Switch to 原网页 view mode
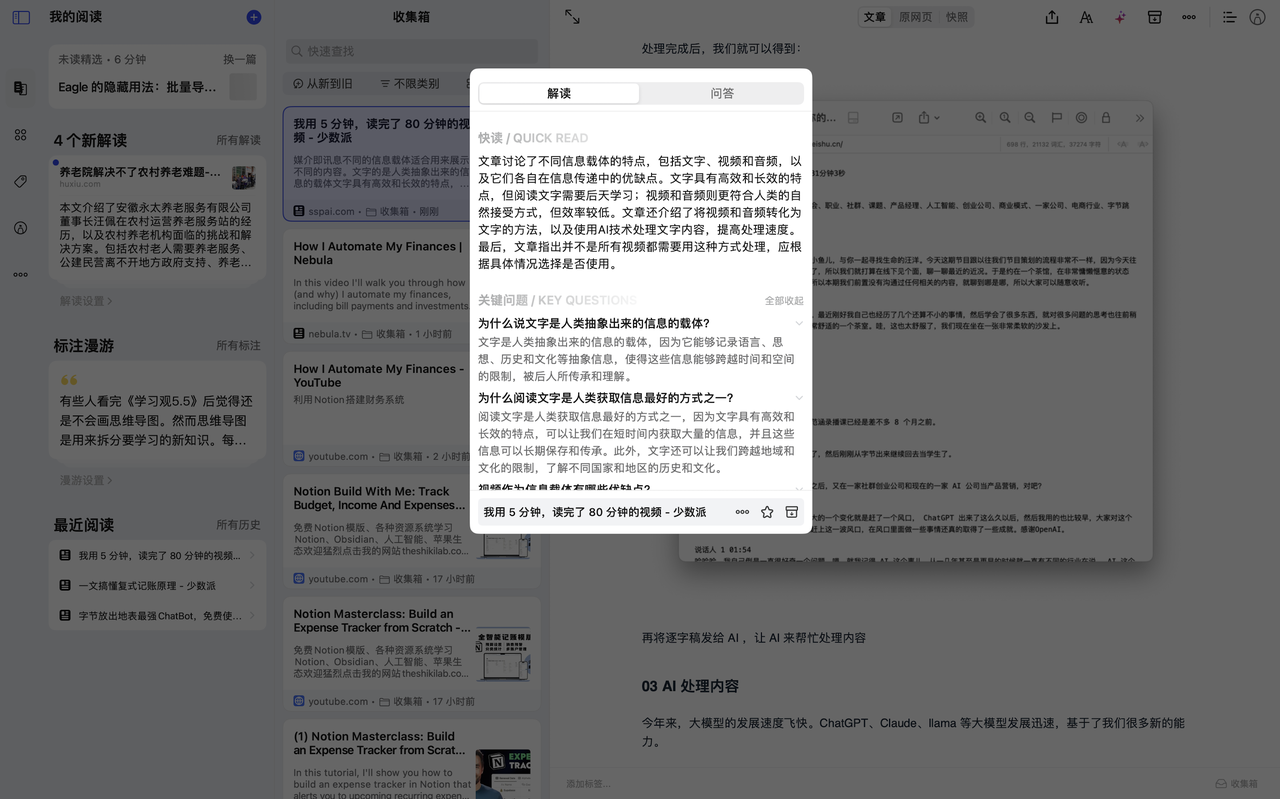This screenshot has width=1280, height=799. click(x=915, y=17)
